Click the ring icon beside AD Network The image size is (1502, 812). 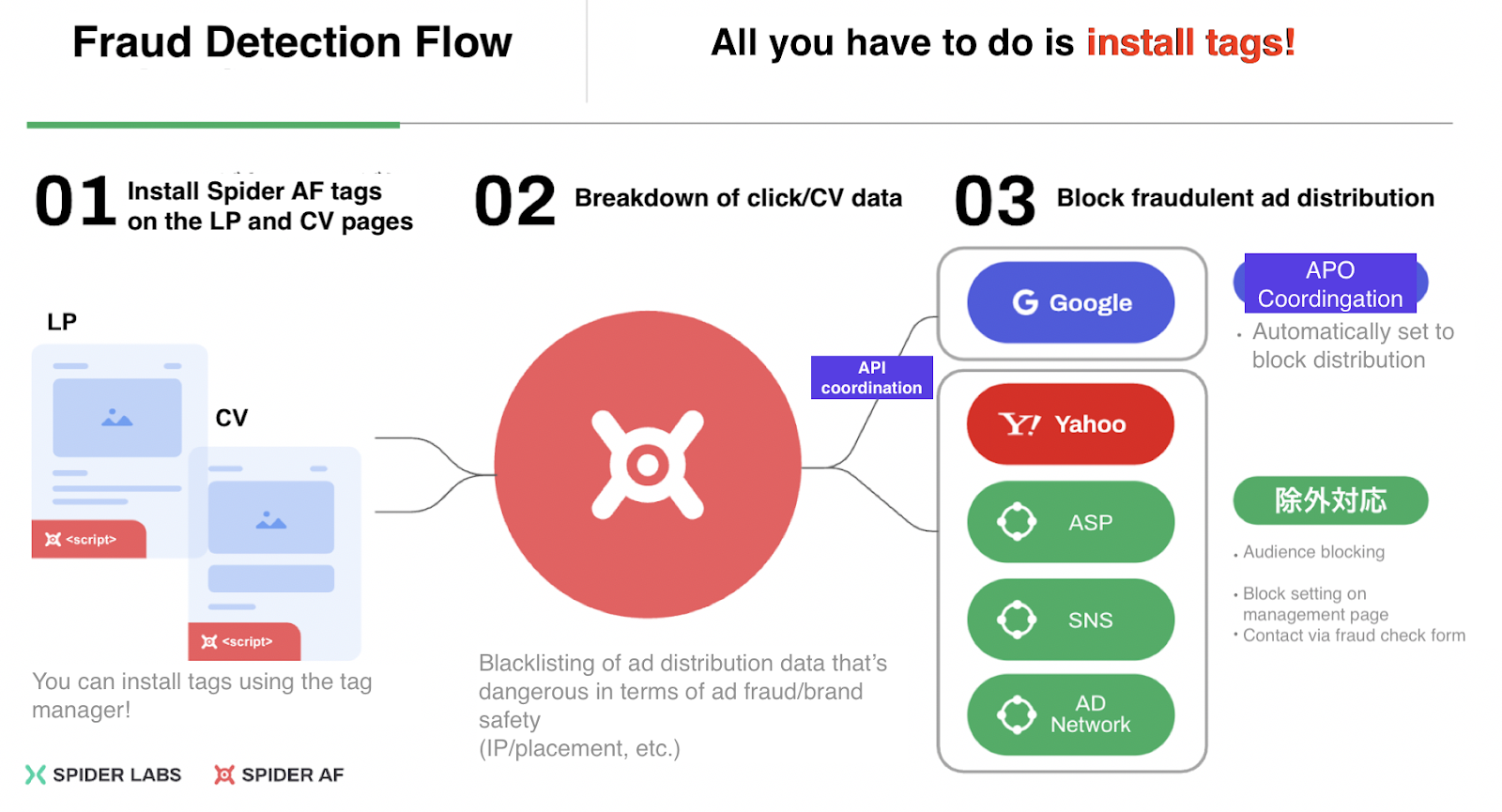[x=1017, y=714]
